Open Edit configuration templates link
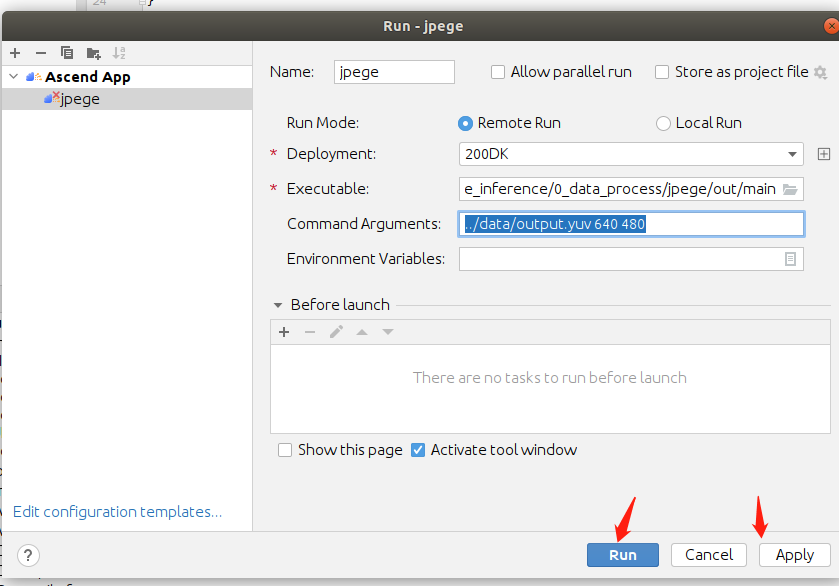This screenshot has height=586, width=839. (x=117, y=512)
